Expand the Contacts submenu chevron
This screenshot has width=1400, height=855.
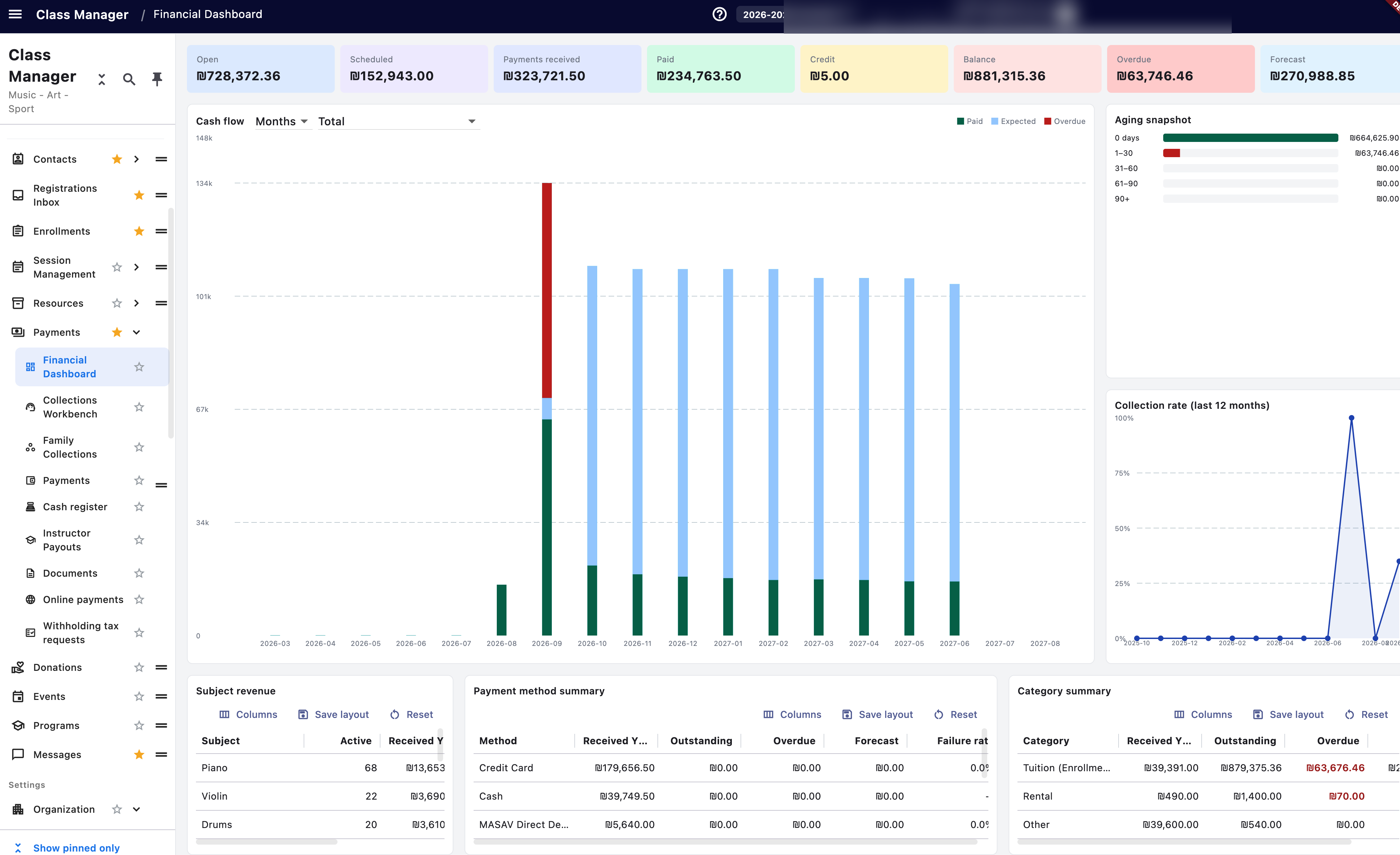pos(136,159)
